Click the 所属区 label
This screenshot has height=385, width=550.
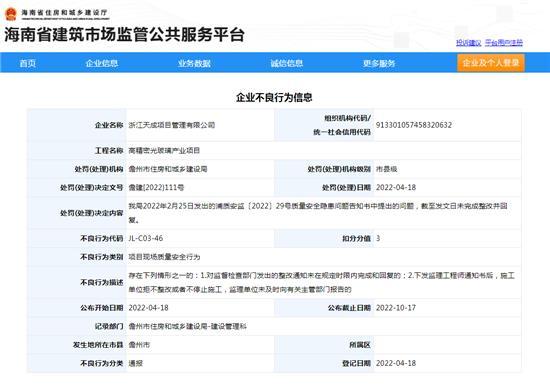(360, 345)
